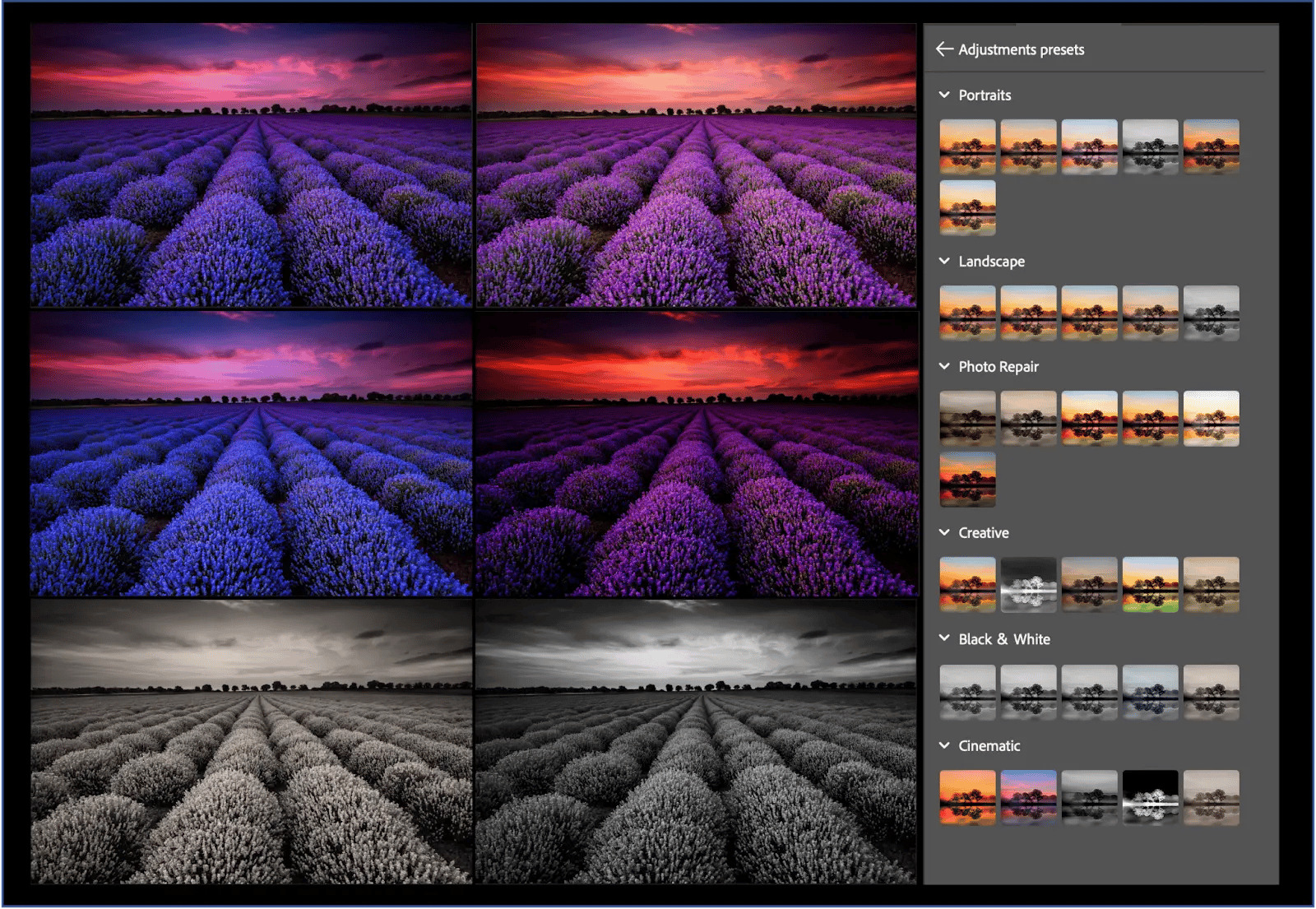Viewport: 1316px width, 909px height.
Task: Apply the third Black & White preset
Action: click(1090, 691)
